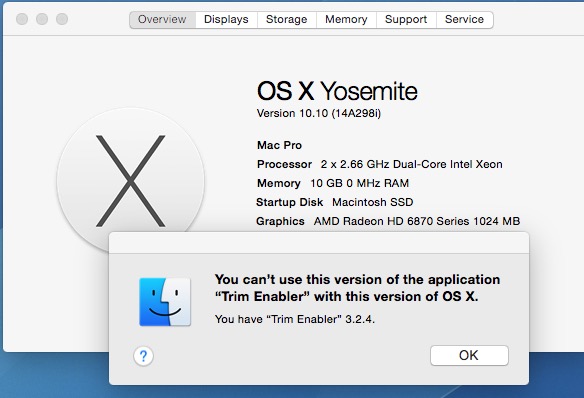
Task: Switch to the Service tab
Action: coord(464,19)
